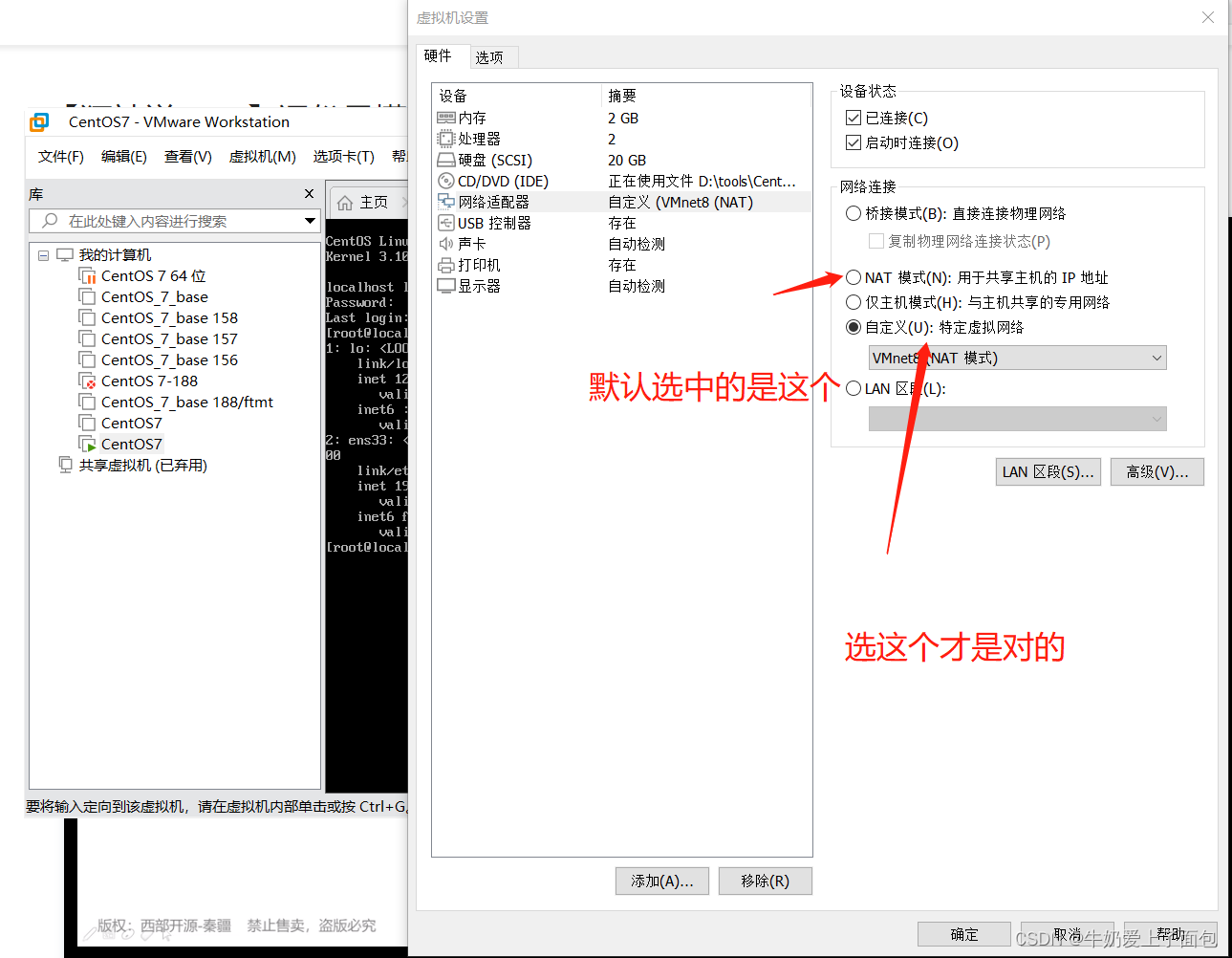Screen dimensions: 1232x958
Task: Select 自定义(U) radio button
Action: coord(854,327)
